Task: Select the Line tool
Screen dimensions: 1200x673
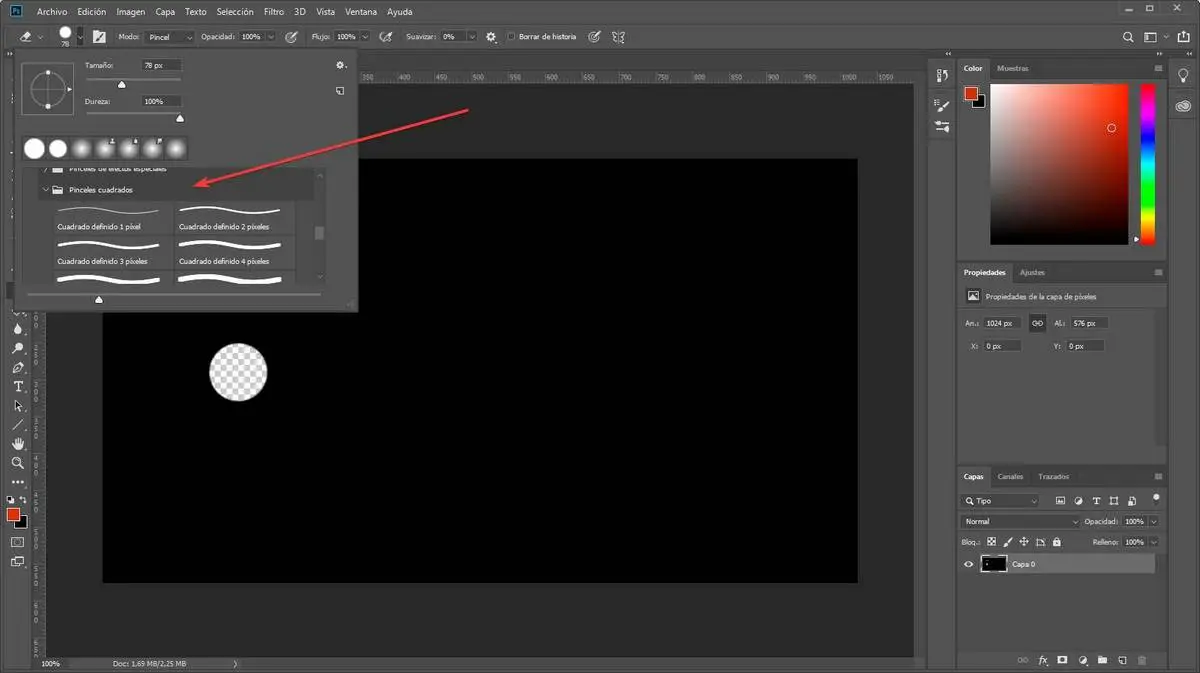Action: click(x=17, y=425)
